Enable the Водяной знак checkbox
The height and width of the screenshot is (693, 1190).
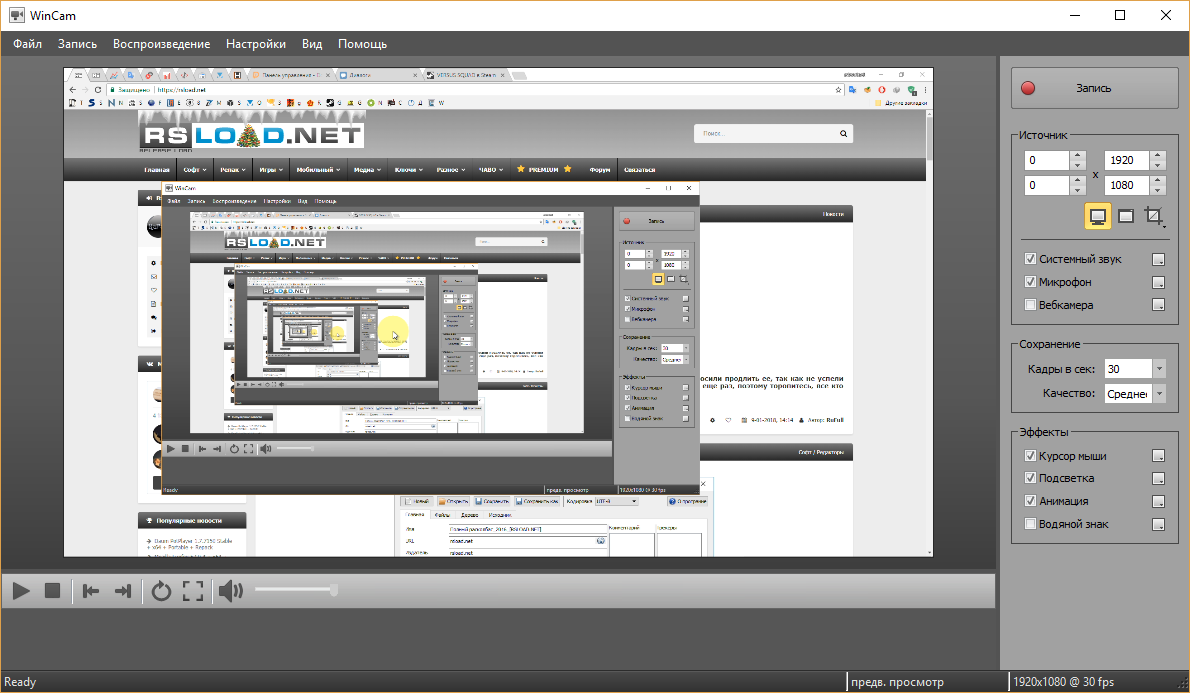(x=1030, y=523)
